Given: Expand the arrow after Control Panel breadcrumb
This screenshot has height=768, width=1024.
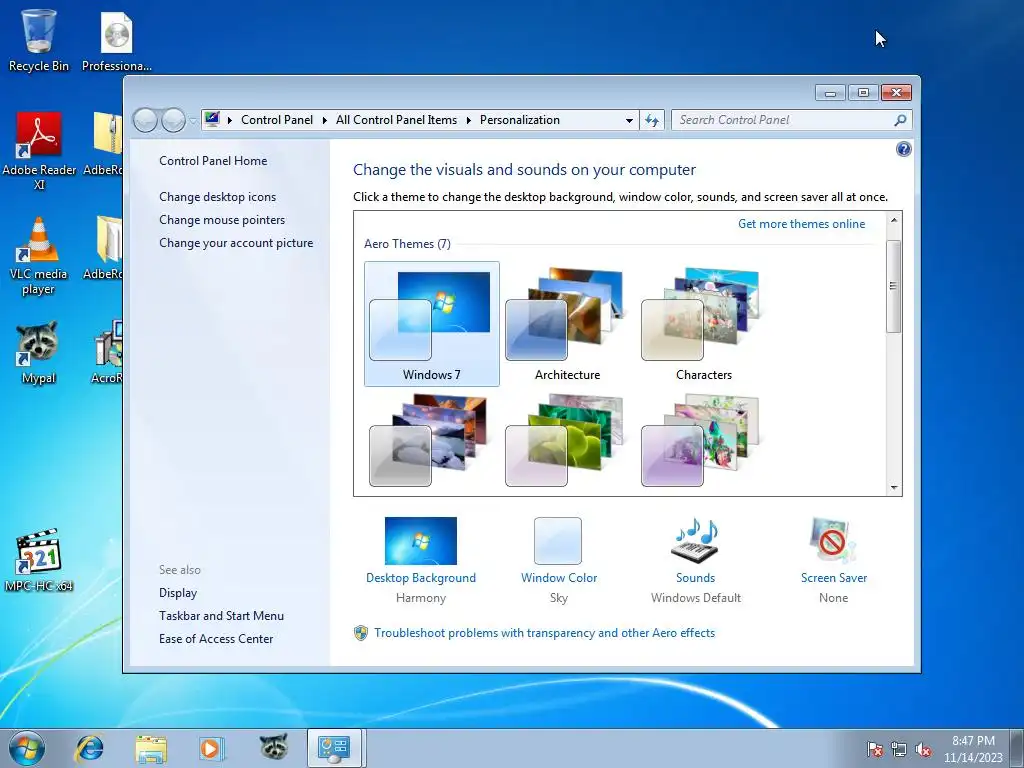Looking at the screenshot, I should [x=325, y=120].
